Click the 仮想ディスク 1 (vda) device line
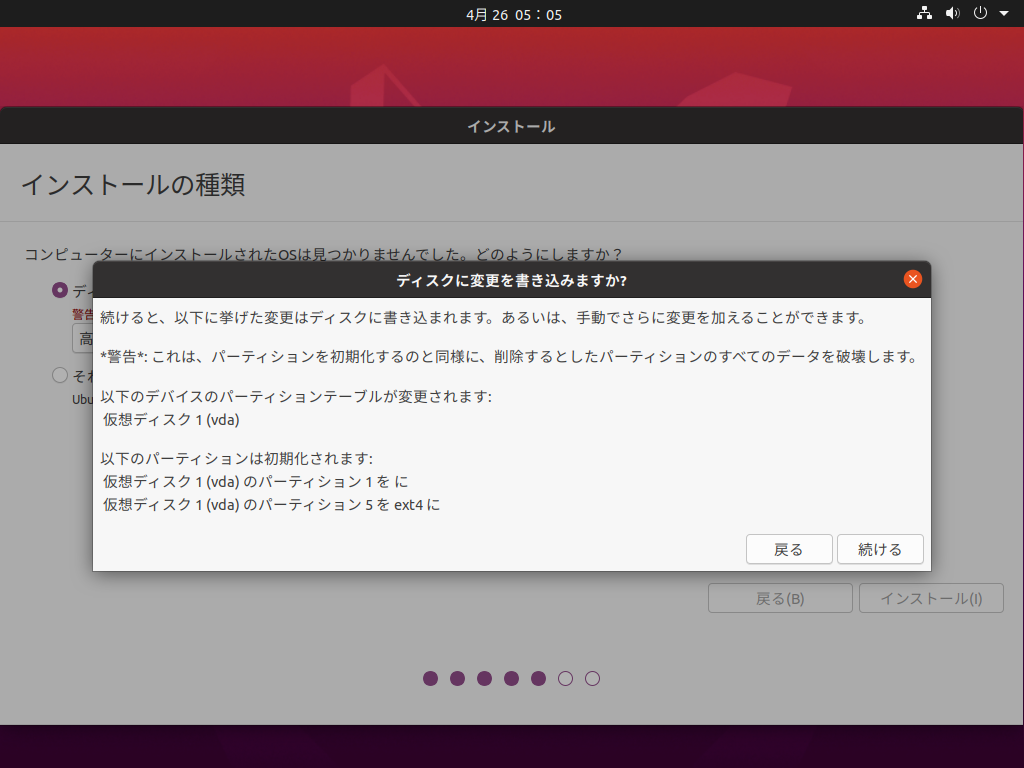1024x768 pixels. pos(171,419)
